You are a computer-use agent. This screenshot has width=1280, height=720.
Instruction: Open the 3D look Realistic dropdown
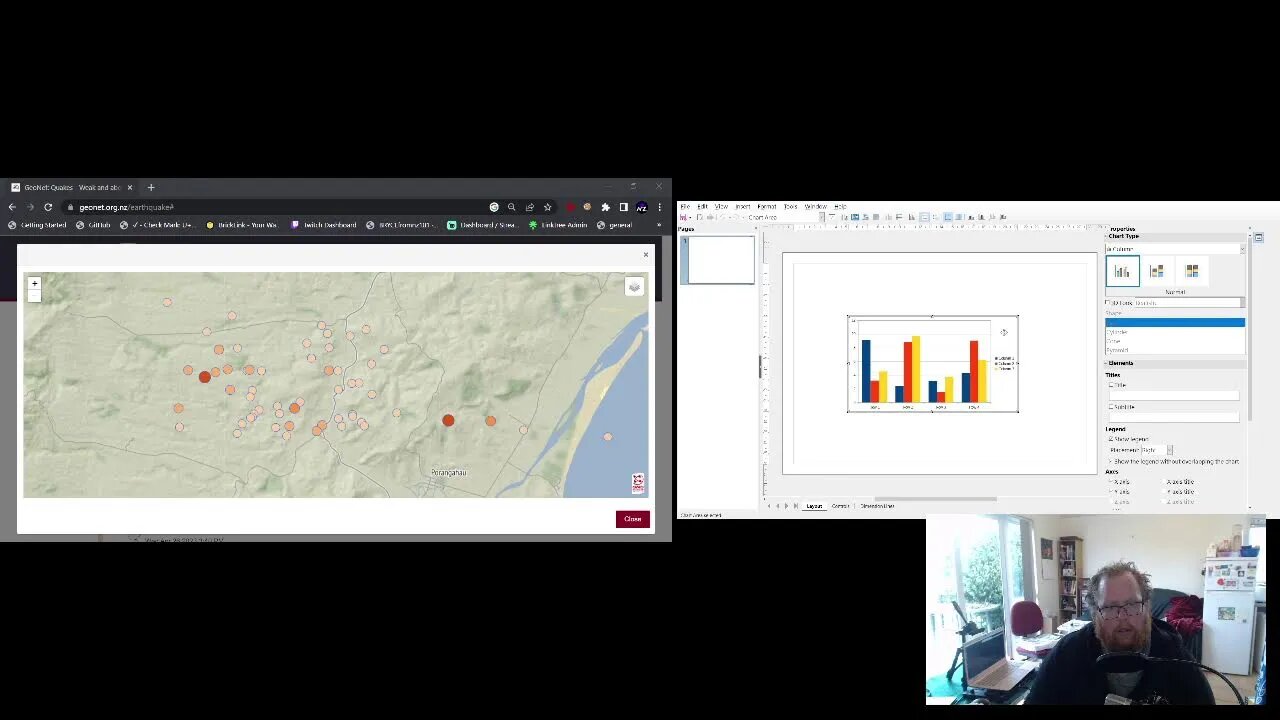coord(1189,302)
